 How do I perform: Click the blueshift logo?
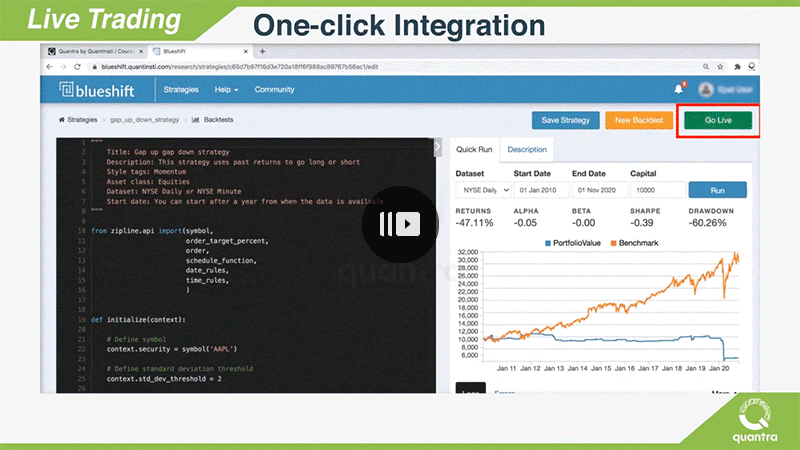(97, 90)
